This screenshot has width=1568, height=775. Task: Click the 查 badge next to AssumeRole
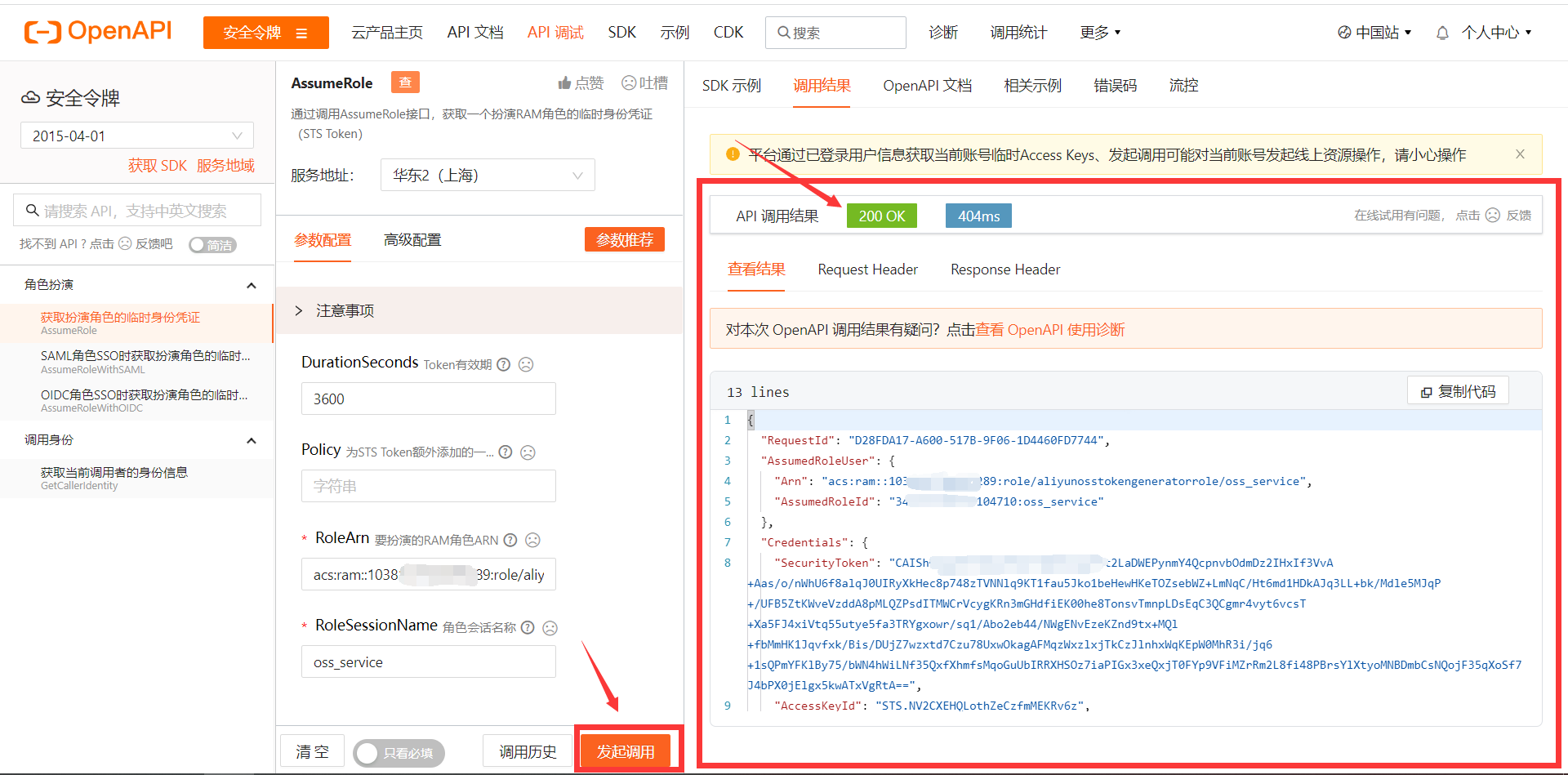tap(405, 82)
